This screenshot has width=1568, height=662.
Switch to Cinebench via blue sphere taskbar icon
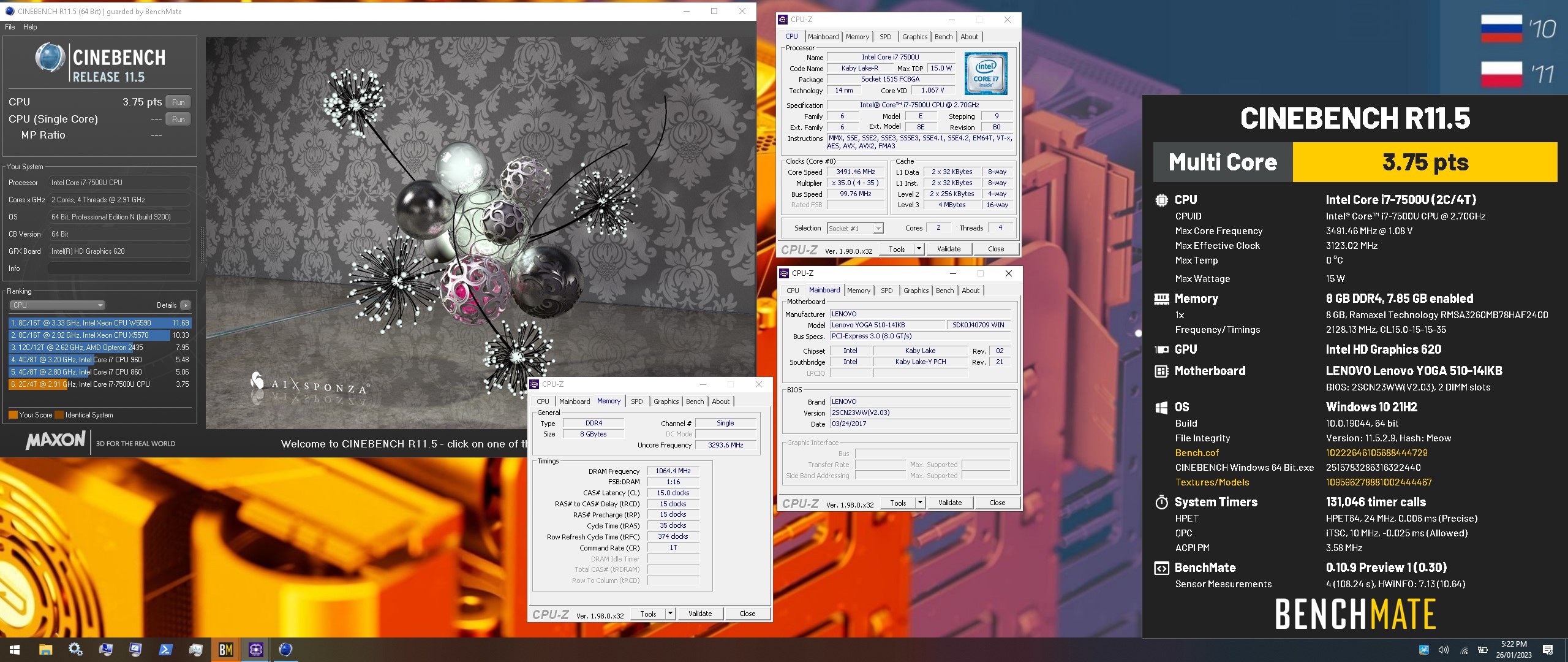(x=285, y=650)
